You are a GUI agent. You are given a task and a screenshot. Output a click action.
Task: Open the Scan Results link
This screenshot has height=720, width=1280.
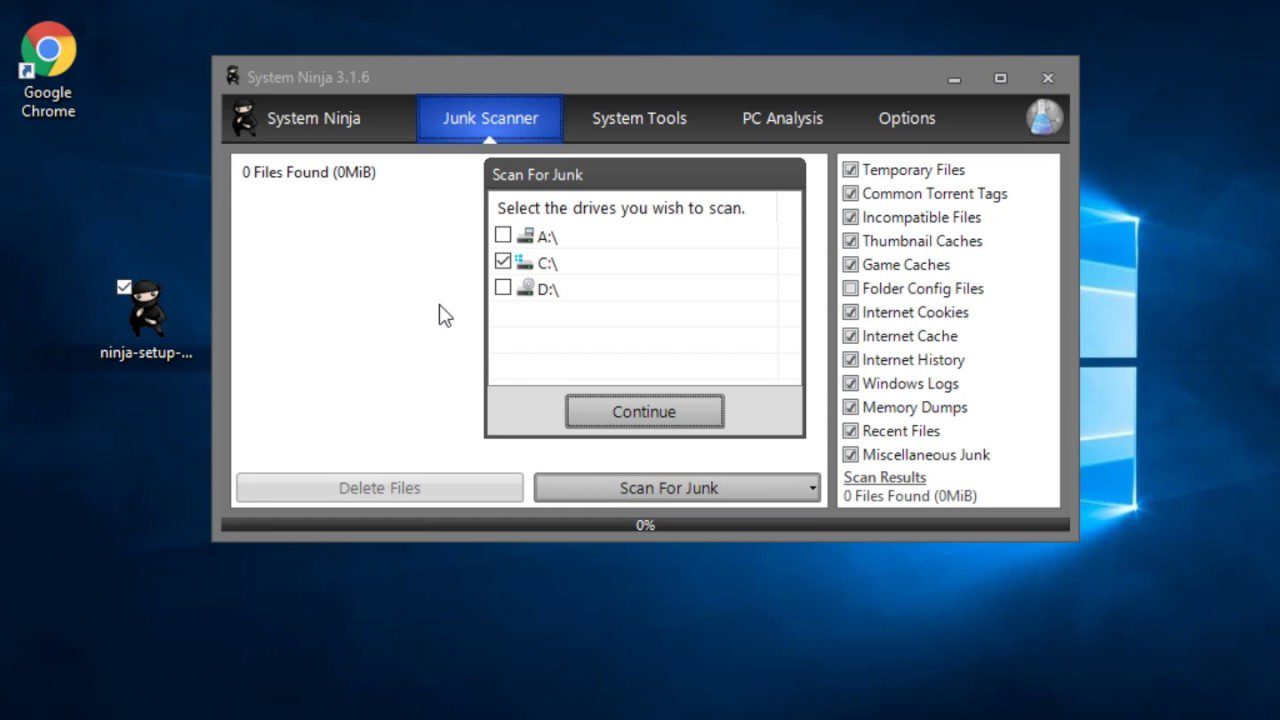885,477
